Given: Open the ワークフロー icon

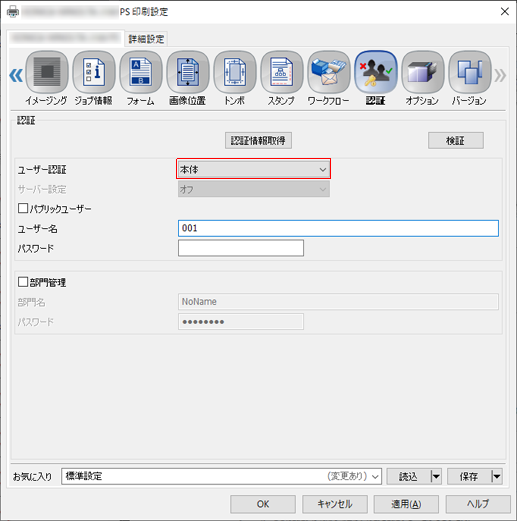Looking at the screenshot, I should [x=329, y=72].
